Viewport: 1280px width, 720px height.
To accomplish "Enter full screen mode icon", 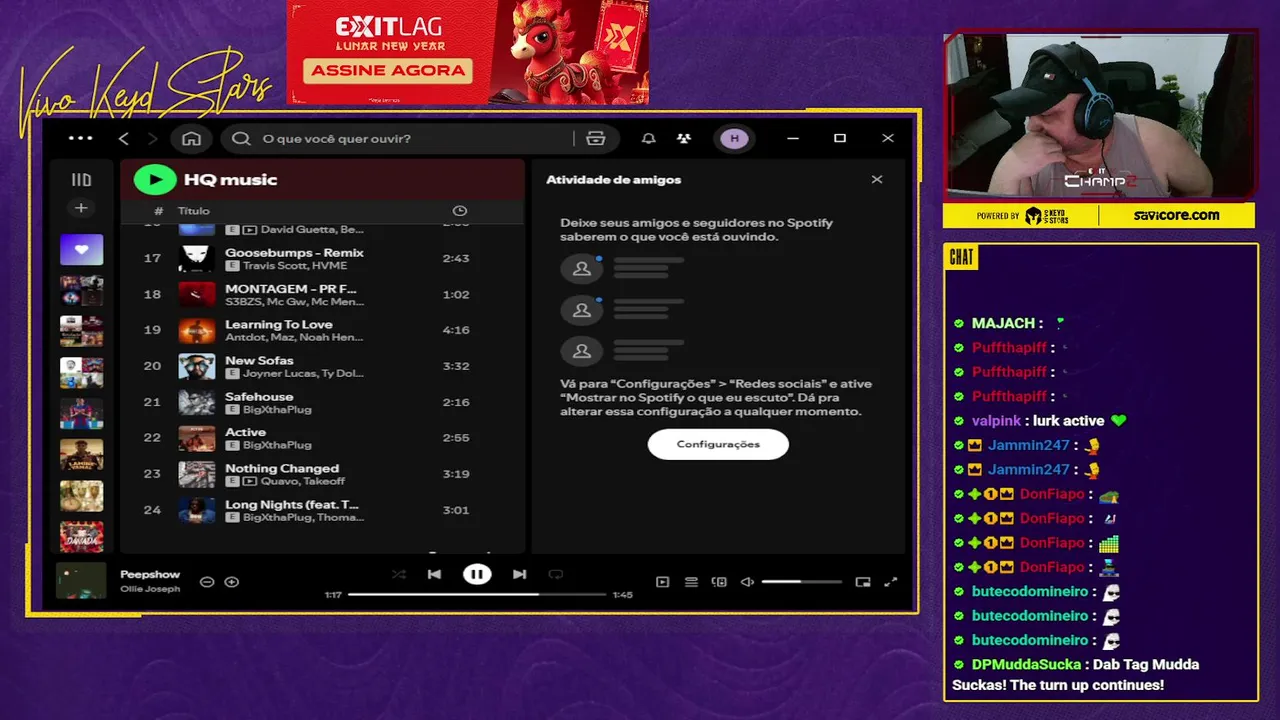I will [x=891, y=582].
